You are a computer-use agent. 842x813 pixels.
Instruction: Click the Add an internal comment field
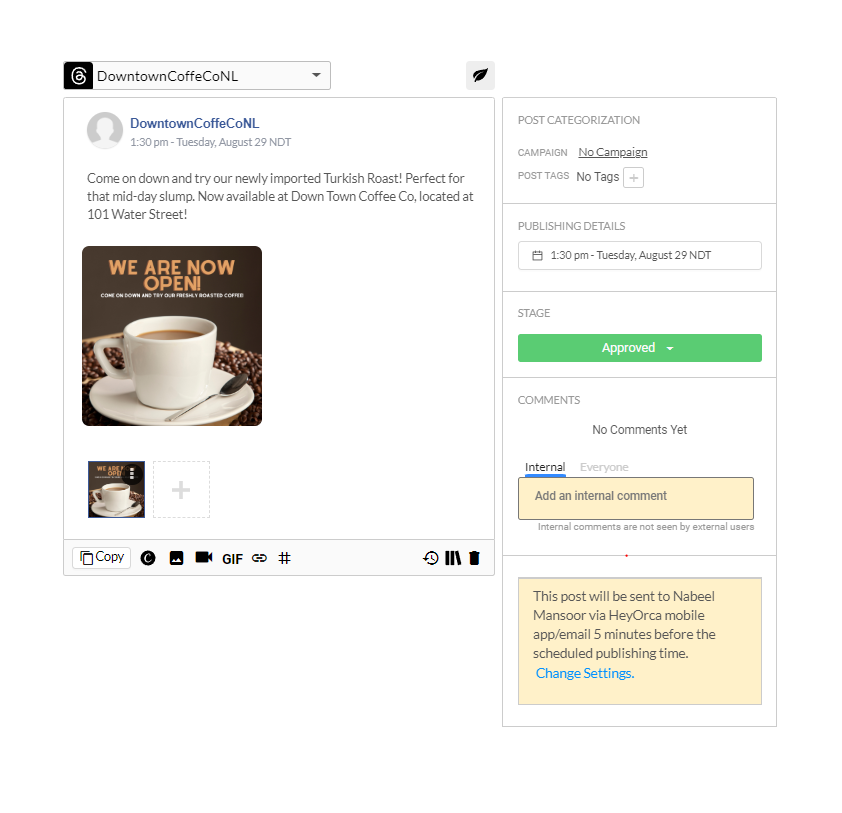pyautogui.click(x=636, y=498)
